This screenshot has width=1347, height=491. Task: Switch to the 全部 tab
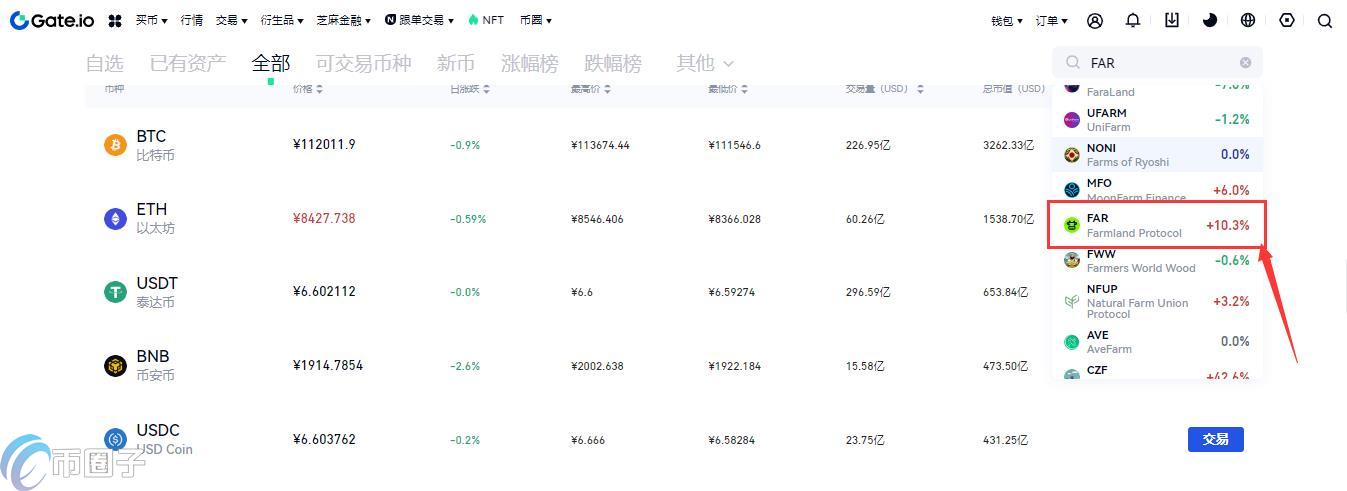[x=271, y=63]
